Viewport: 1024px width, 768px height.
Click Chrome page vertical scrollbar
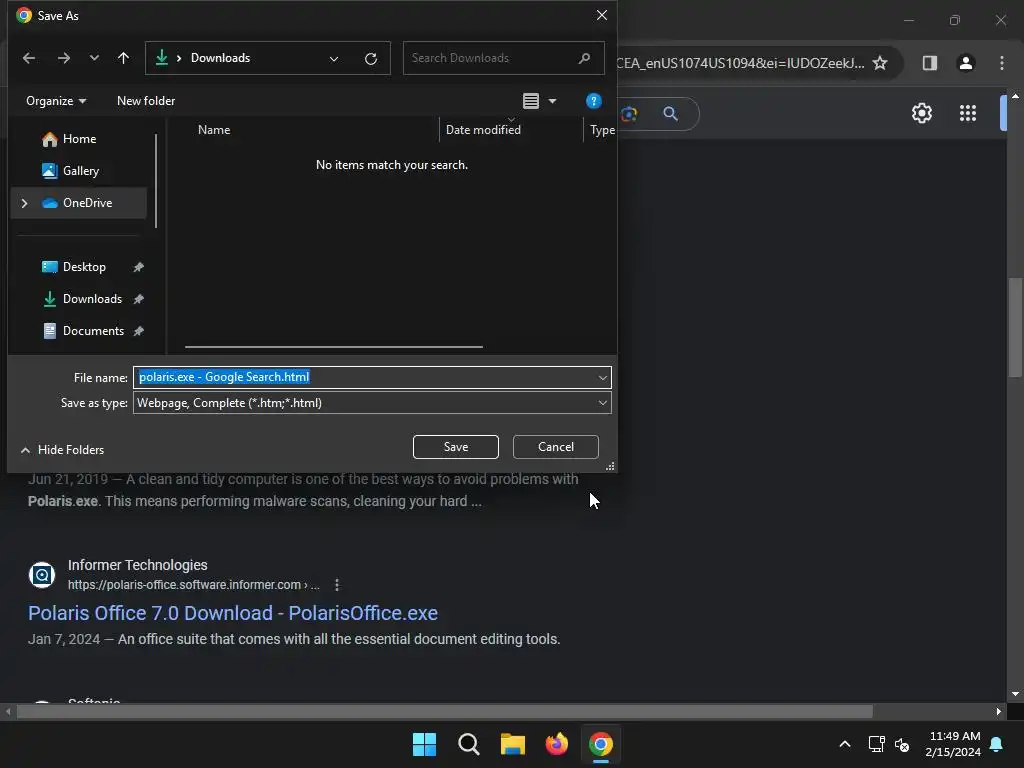tap(1014, 327)
